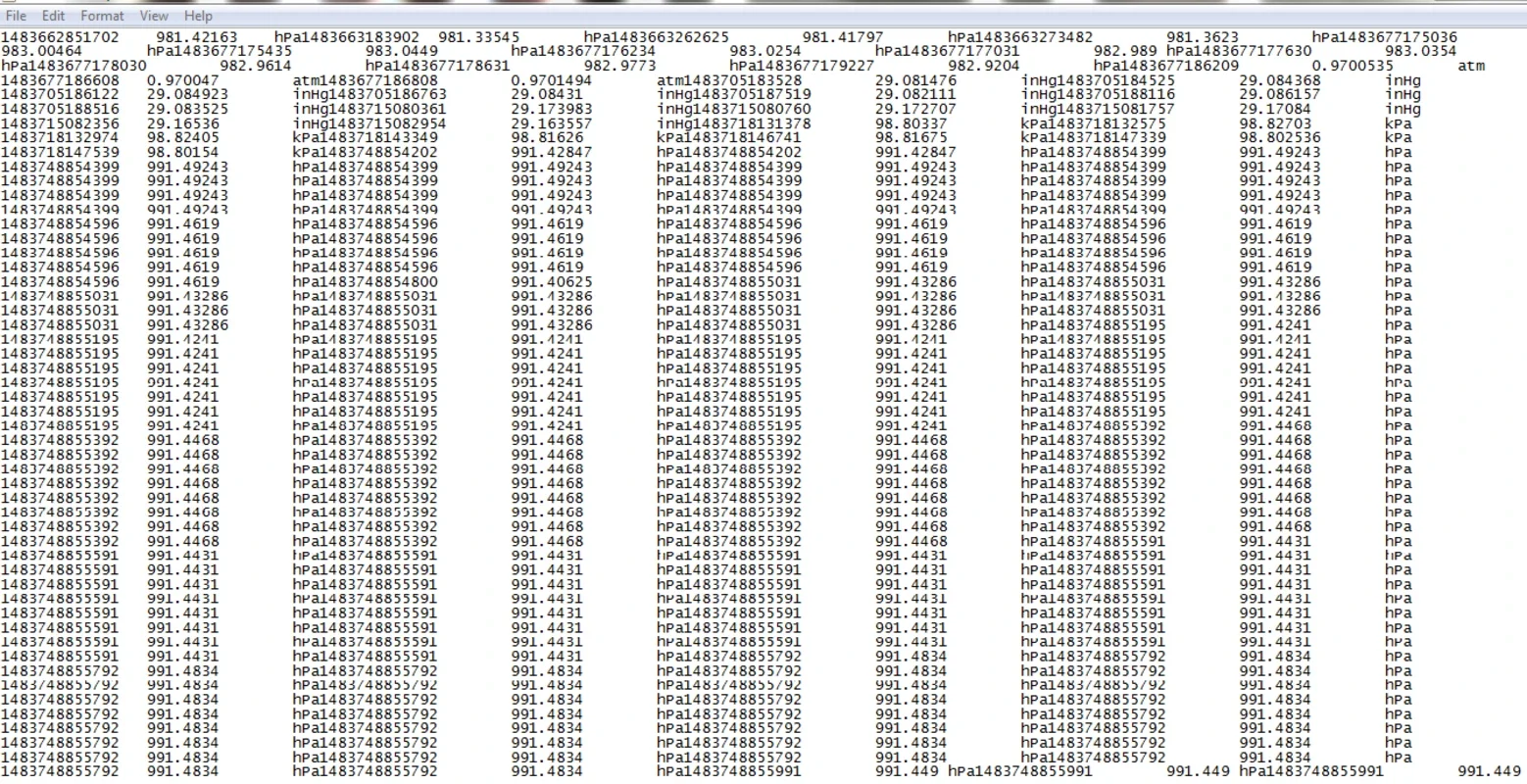Open the Help menu

coord(198,16)
